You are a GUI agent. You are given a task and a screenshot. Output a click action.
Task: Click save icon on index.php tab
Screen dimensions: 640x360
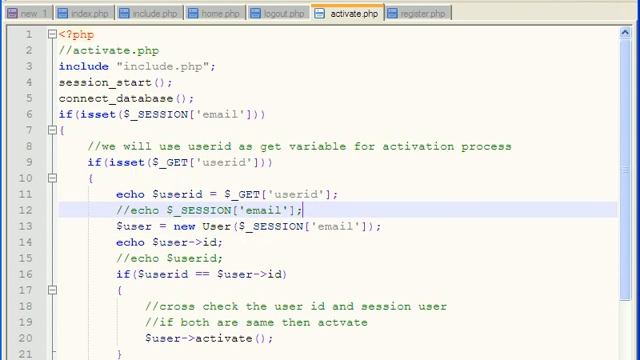(62, 13)
